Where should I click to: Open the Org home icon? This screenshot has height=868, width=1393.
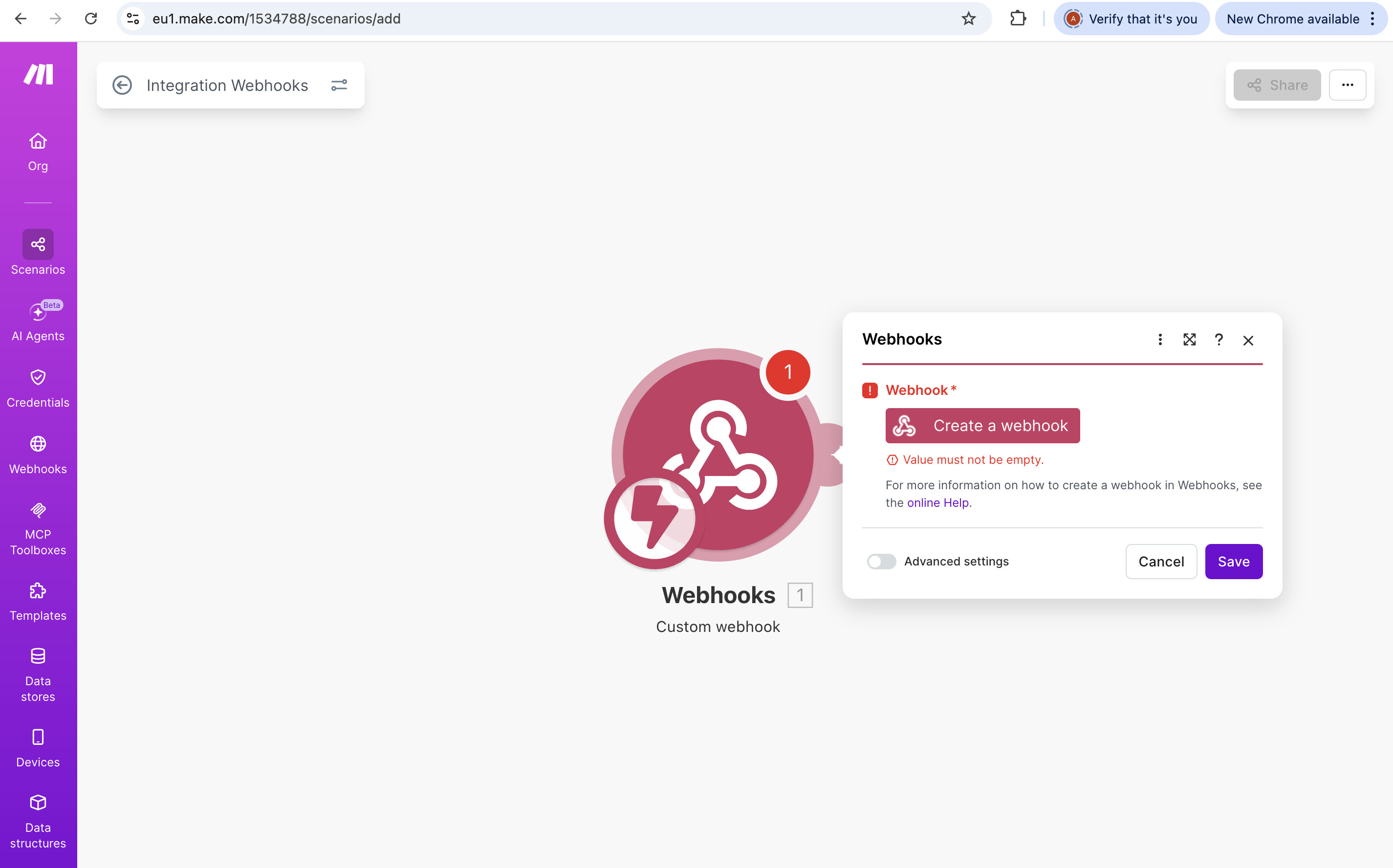[x=38, y=141]
